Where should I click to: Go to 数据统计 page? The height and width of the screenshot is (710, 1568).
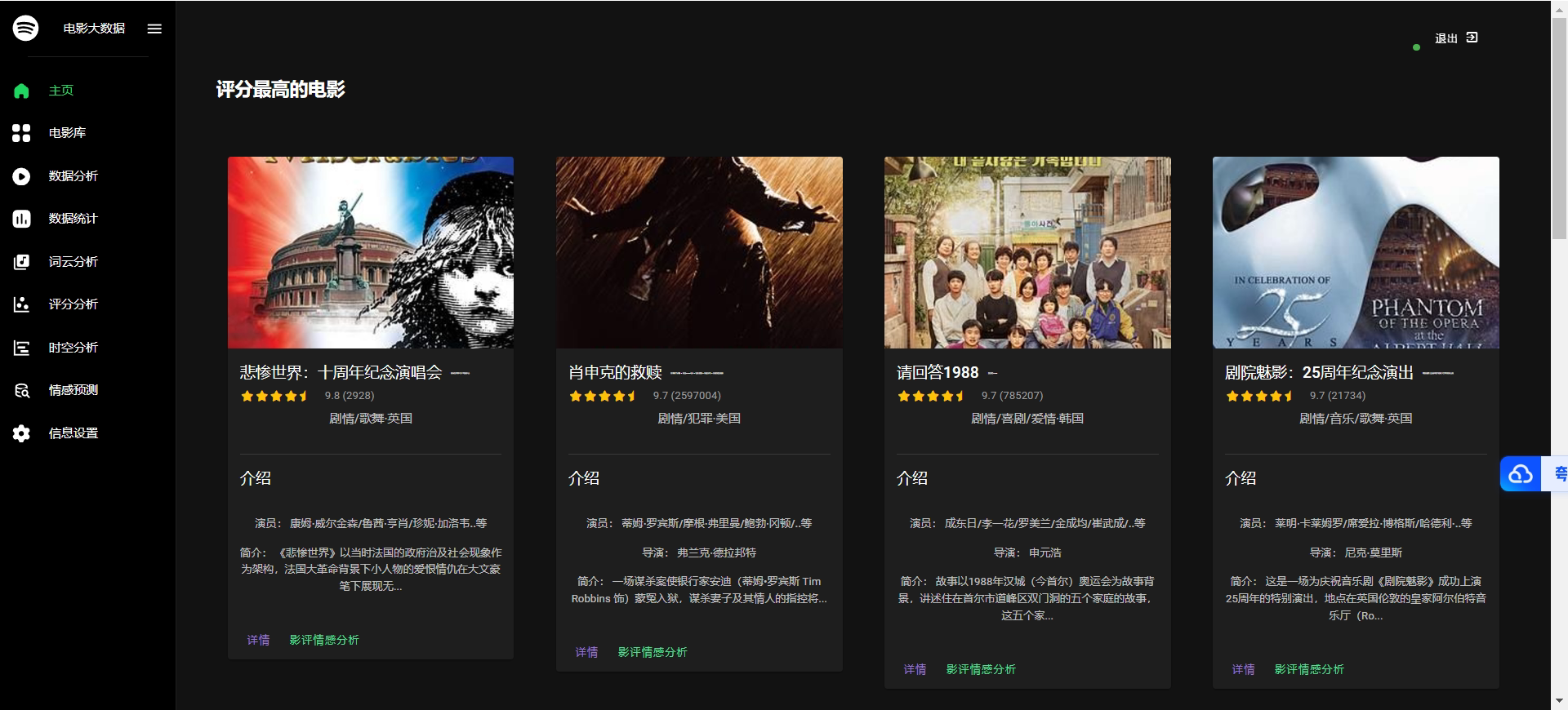tap(73, 219)
